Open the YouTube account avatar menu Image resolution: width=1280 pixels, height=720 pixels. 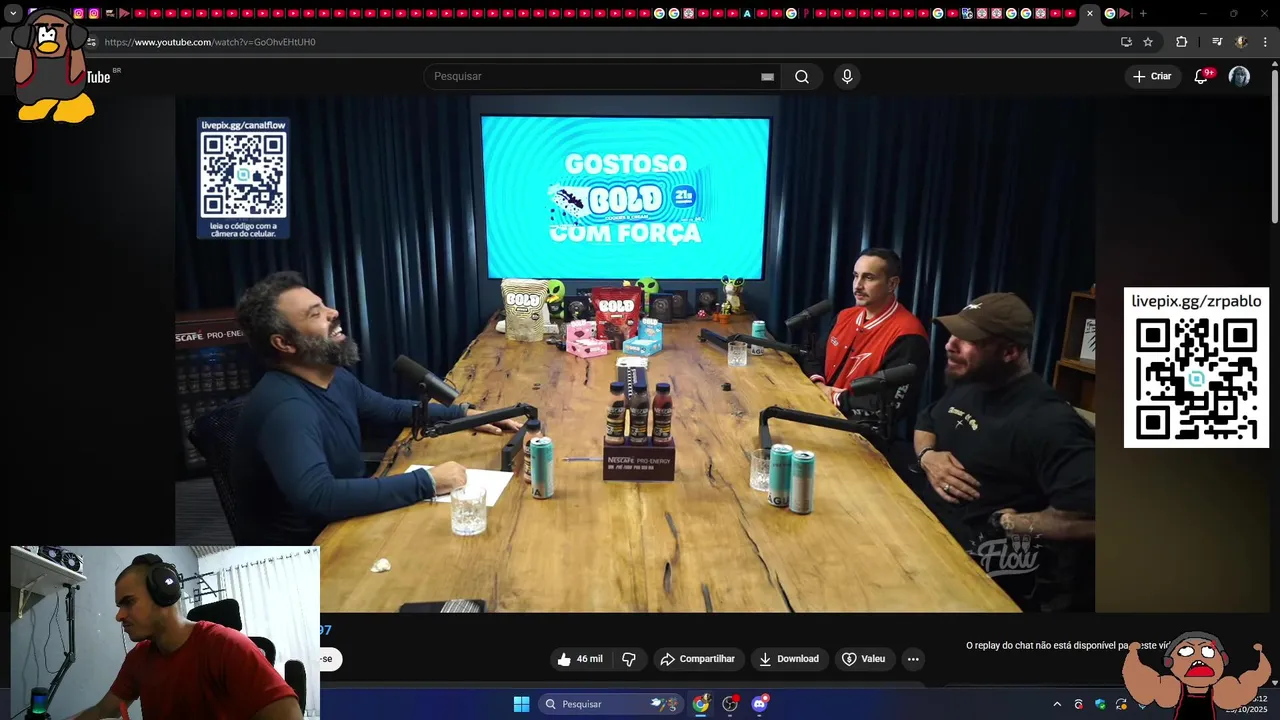pyautogui.click(x=1239, y=76)
